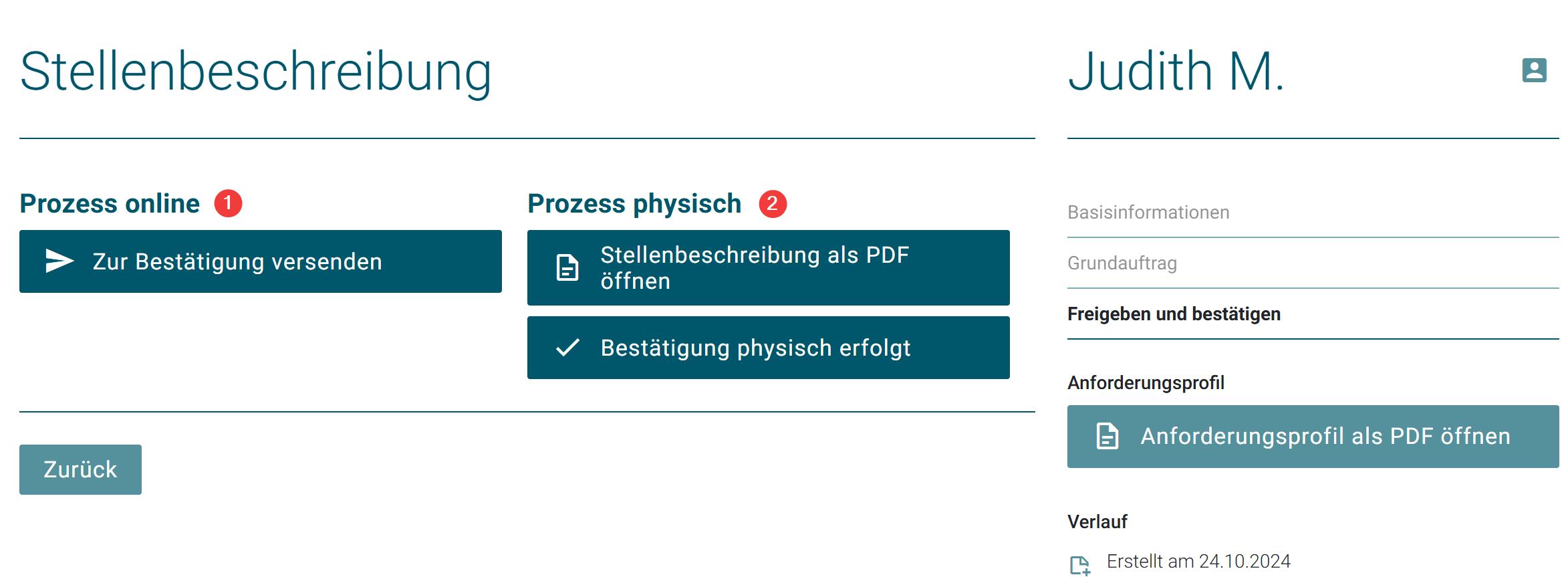This screenshot has height=585, width=1568.
Task: Click the red badge numbered 2
Action: pos(773,203)
